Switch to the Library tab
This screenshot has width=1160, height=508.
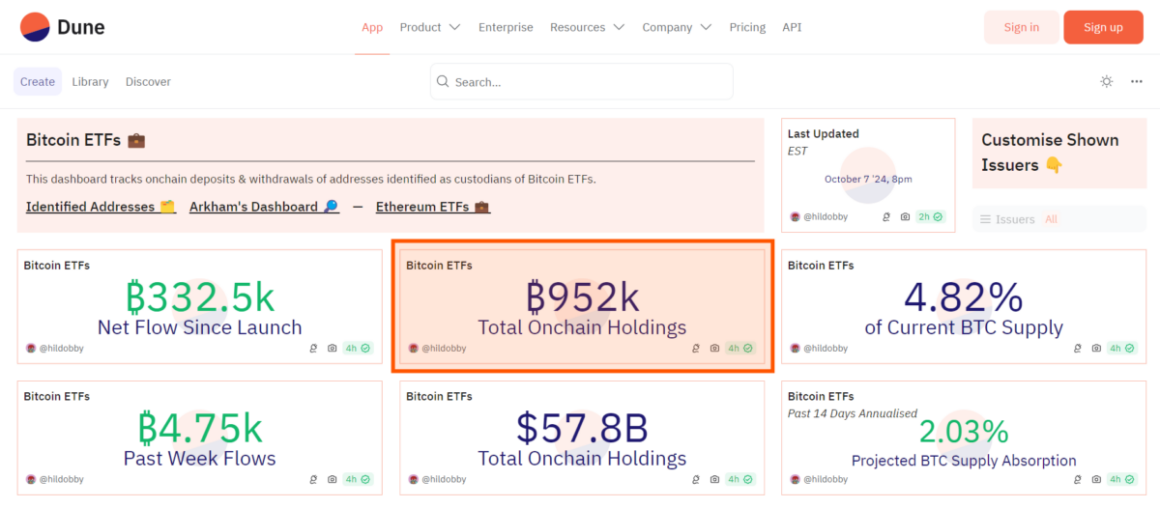coord(90,81)
